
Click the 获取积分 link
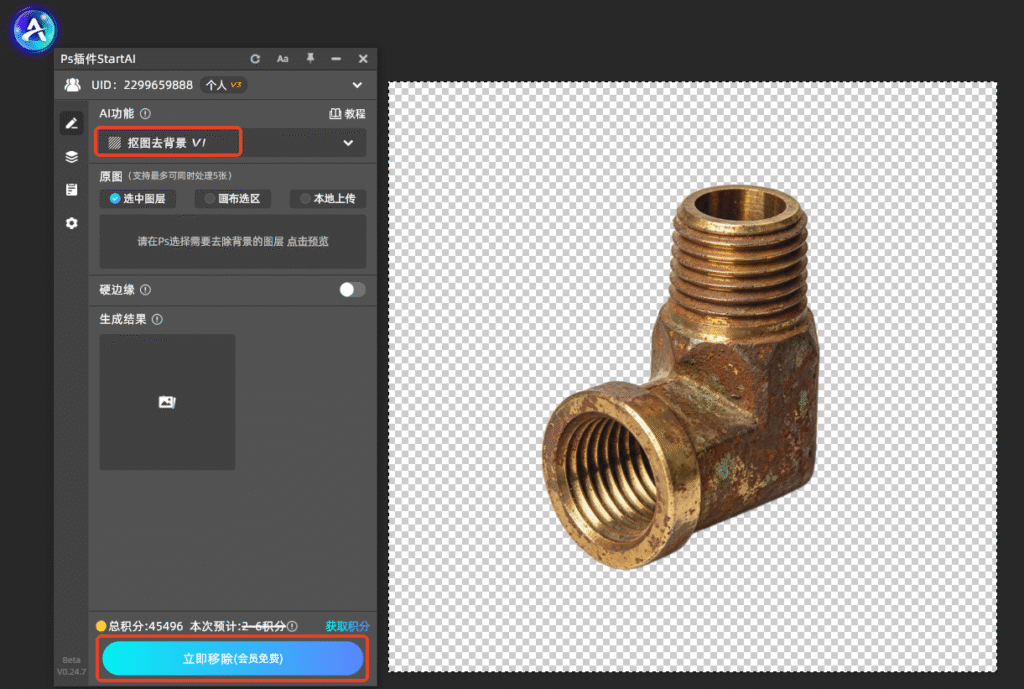pyautogui.click(x=347, y=626)
